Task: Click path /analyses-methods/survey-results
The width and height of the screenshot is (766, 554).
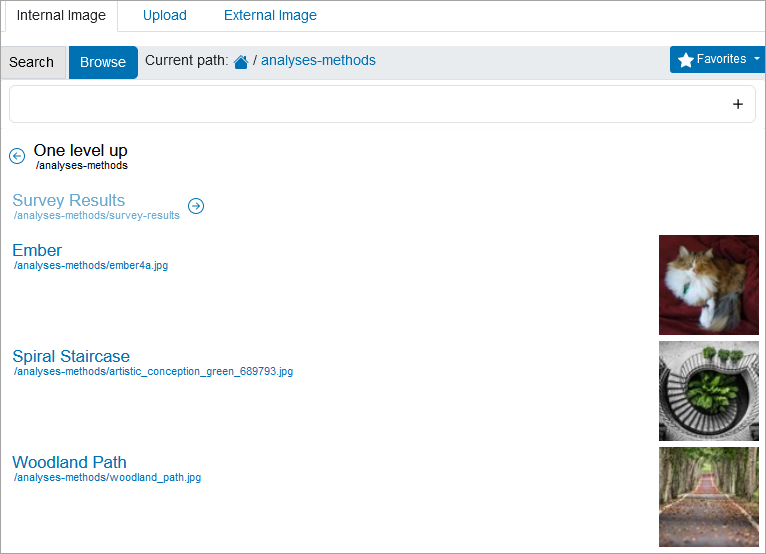Action: point(97,215)
